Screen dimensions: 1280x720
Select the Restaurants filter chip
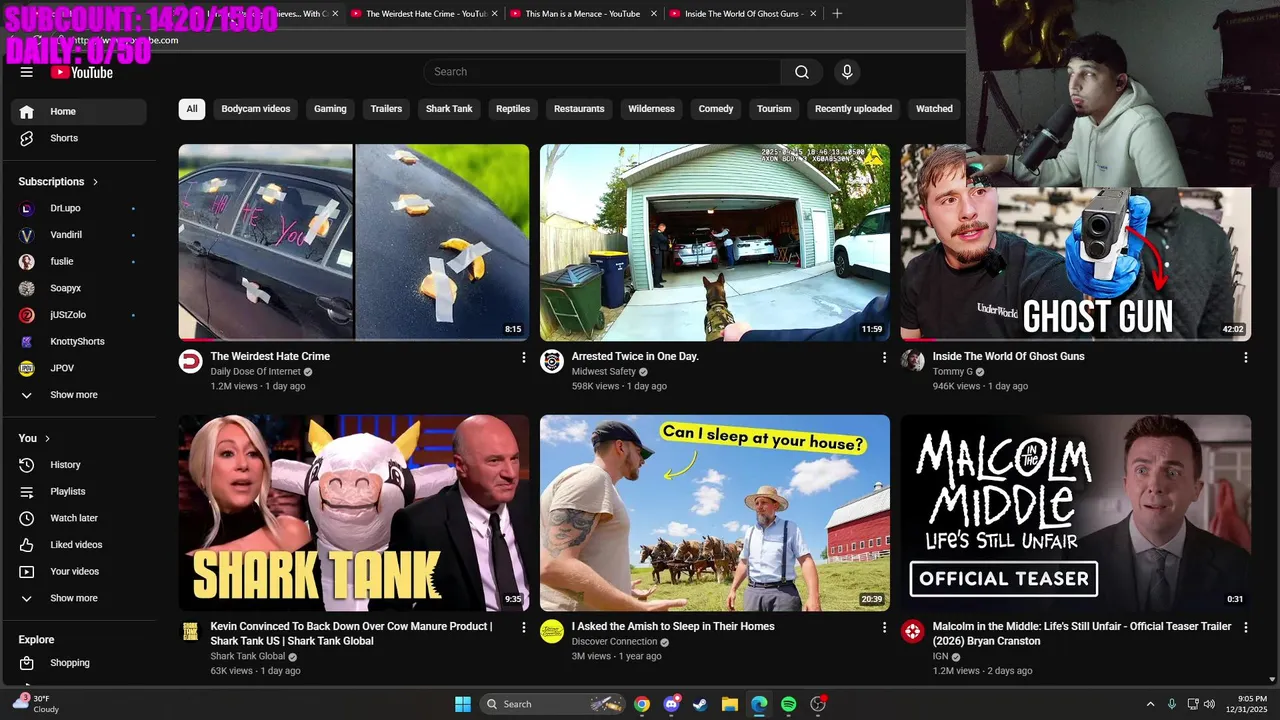click(x=579, y=109)
